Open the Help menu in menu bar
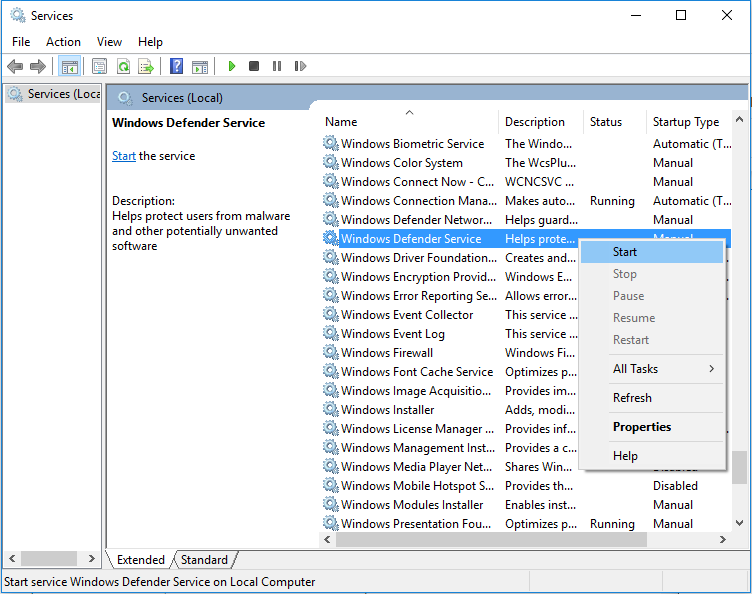This screenshot has width=752, height=594. point(150,42)
